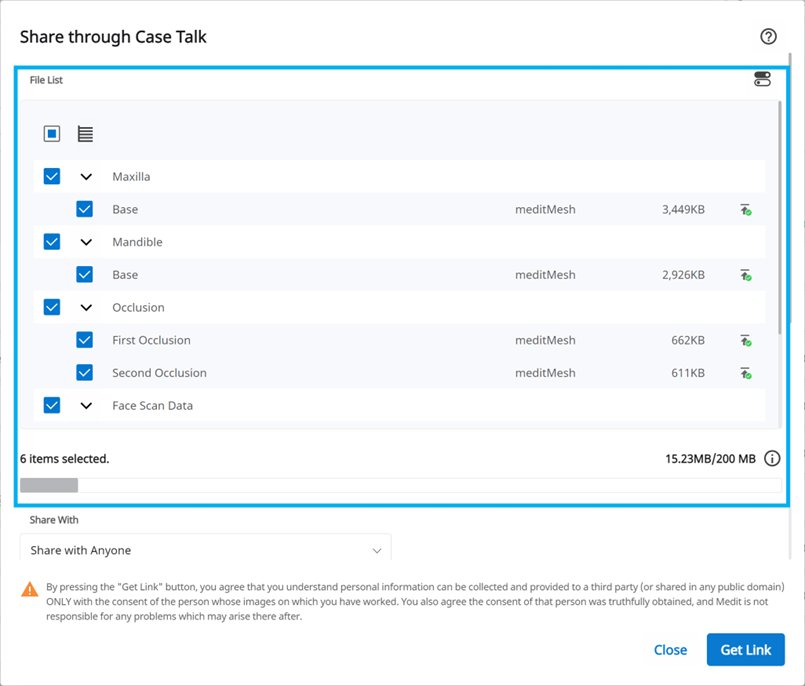Open the File List display options switches icon

tap(762, 79)
